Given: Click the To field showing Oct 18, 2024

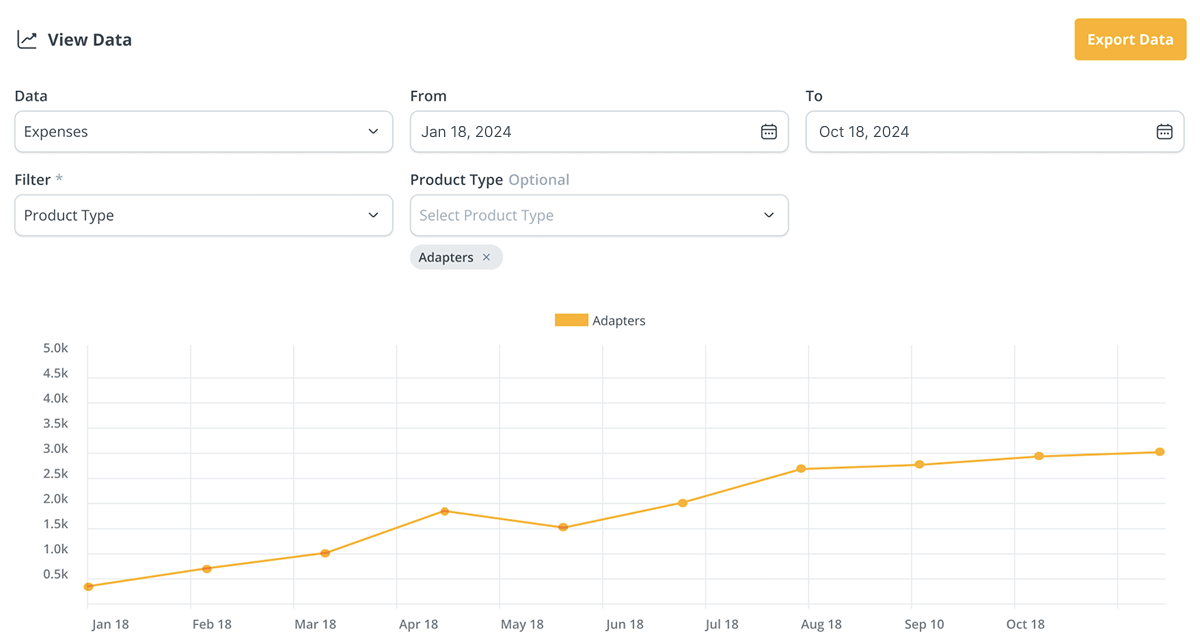Looking at the screenshot, I should (x=980, y=132).
